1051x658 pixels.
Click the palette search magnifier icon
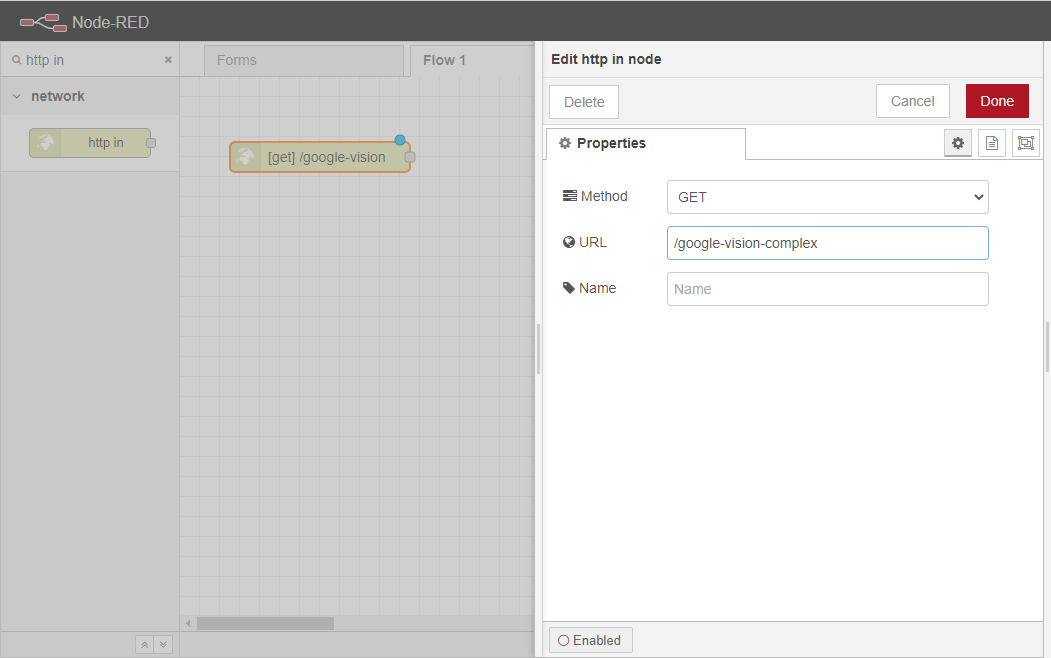[17, 60]
